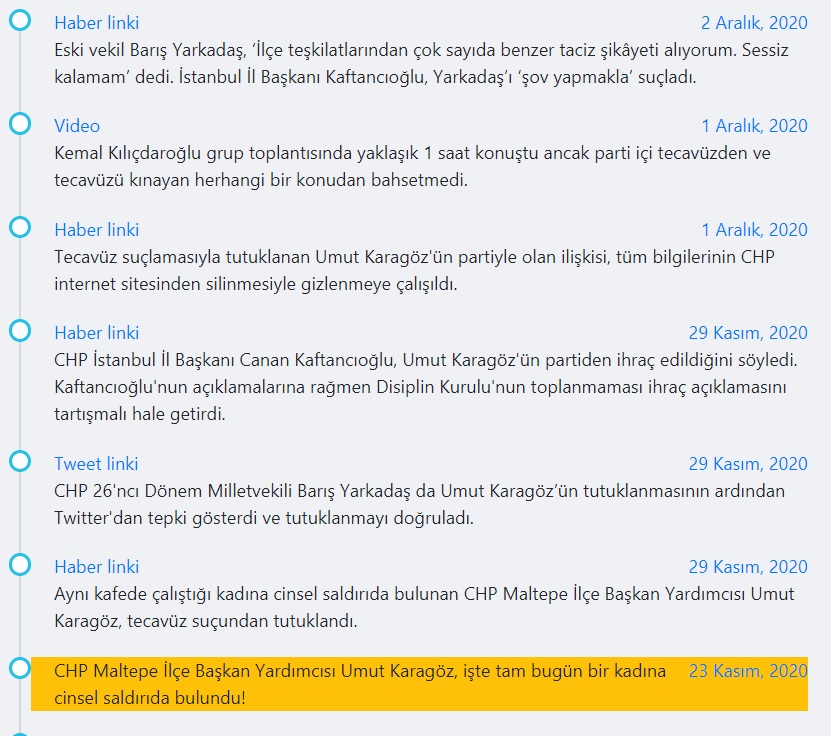Click the date on the Tweet linki entry
This screenshot has height=736, width=831.
point(747,464)
